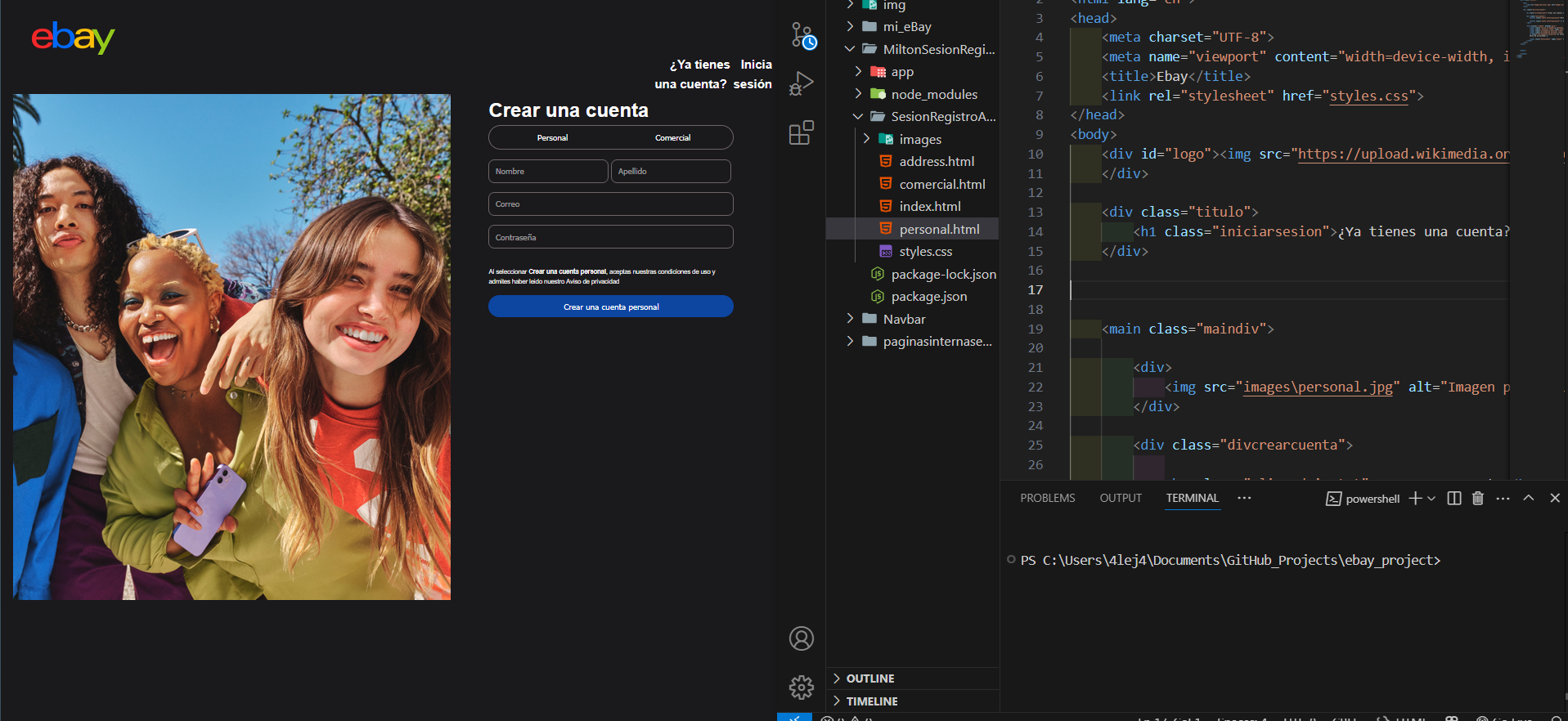
Task: Click the Correo input field
Action: [610, 204]
